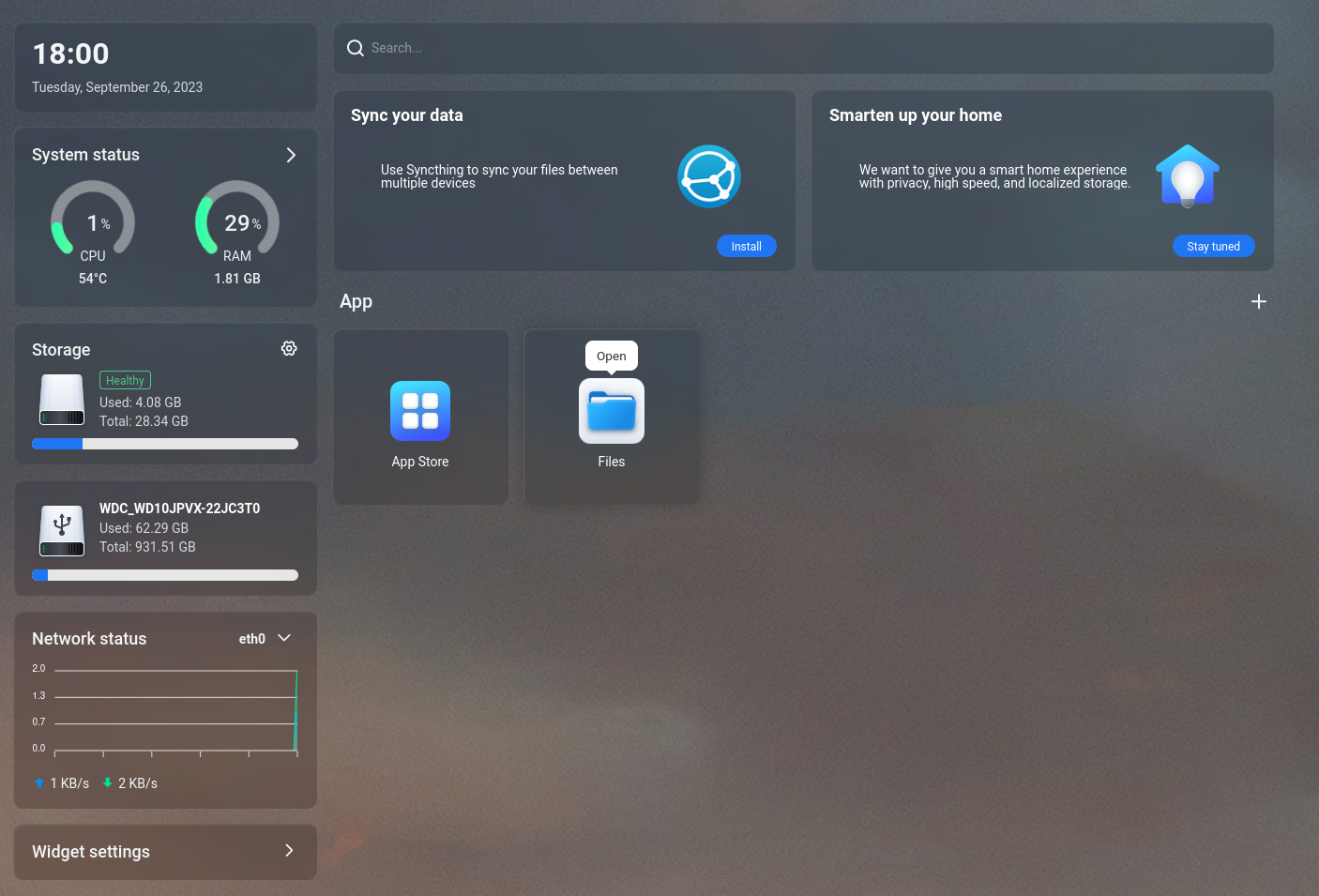Click the download speed arrow icon
Viewport: 1319px width, 896px height.
(x=108, y=782)
